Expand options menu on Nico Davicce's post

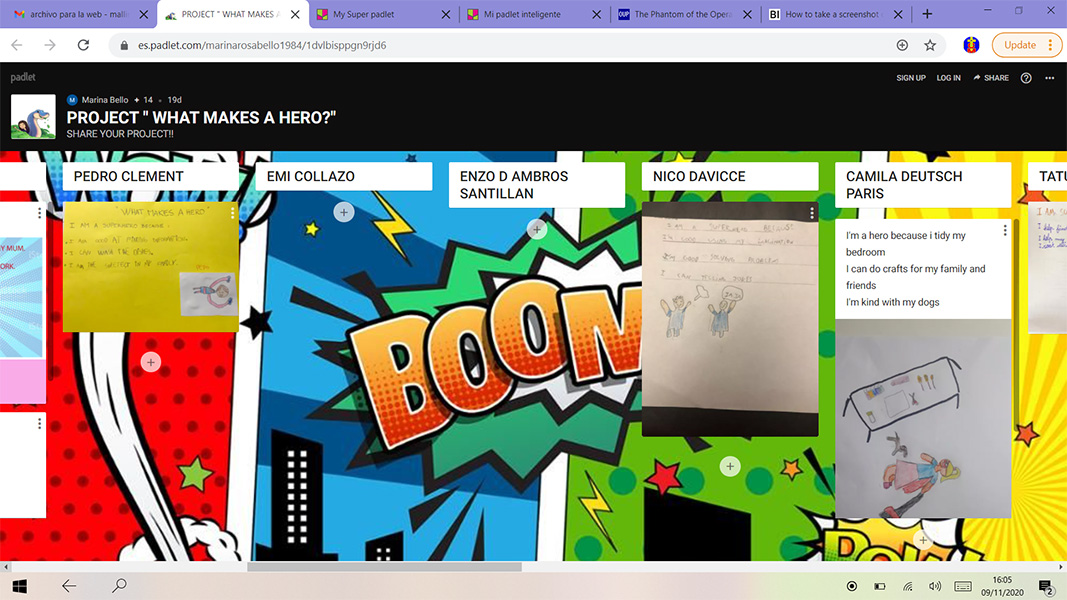coord(812,213)
